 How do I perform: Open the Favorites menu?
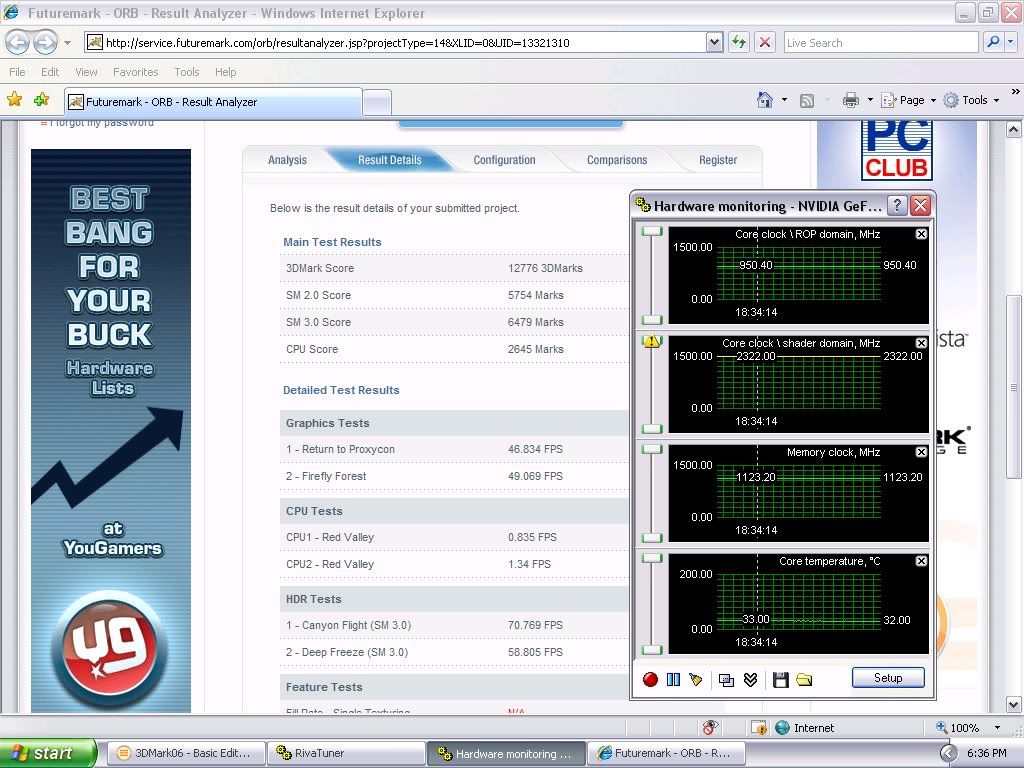click(x=136, y=72)
